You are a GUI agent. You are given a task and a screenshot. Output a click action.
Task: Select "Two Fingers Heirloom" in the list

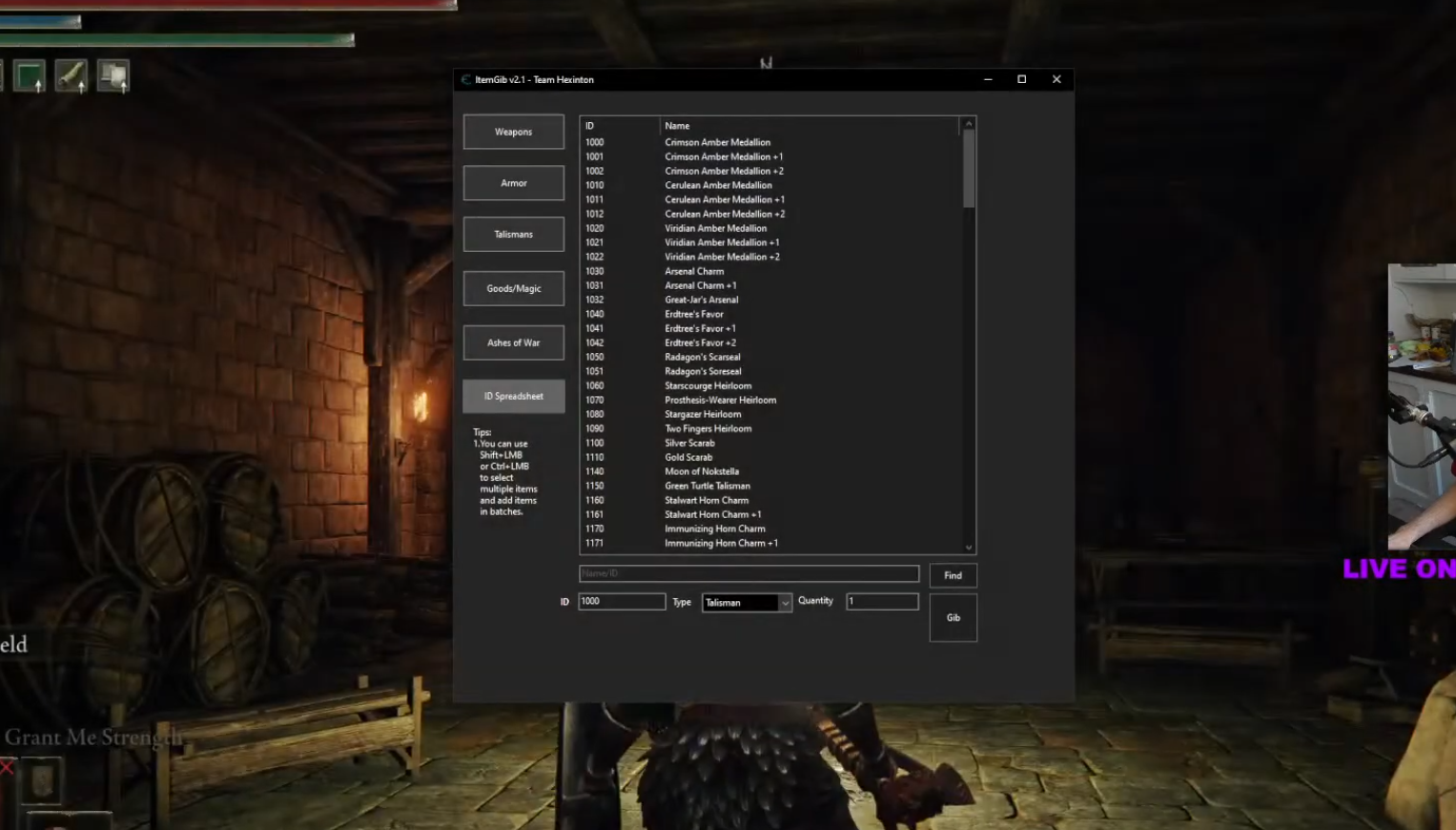pyautogui.click(x=770, y=428)
